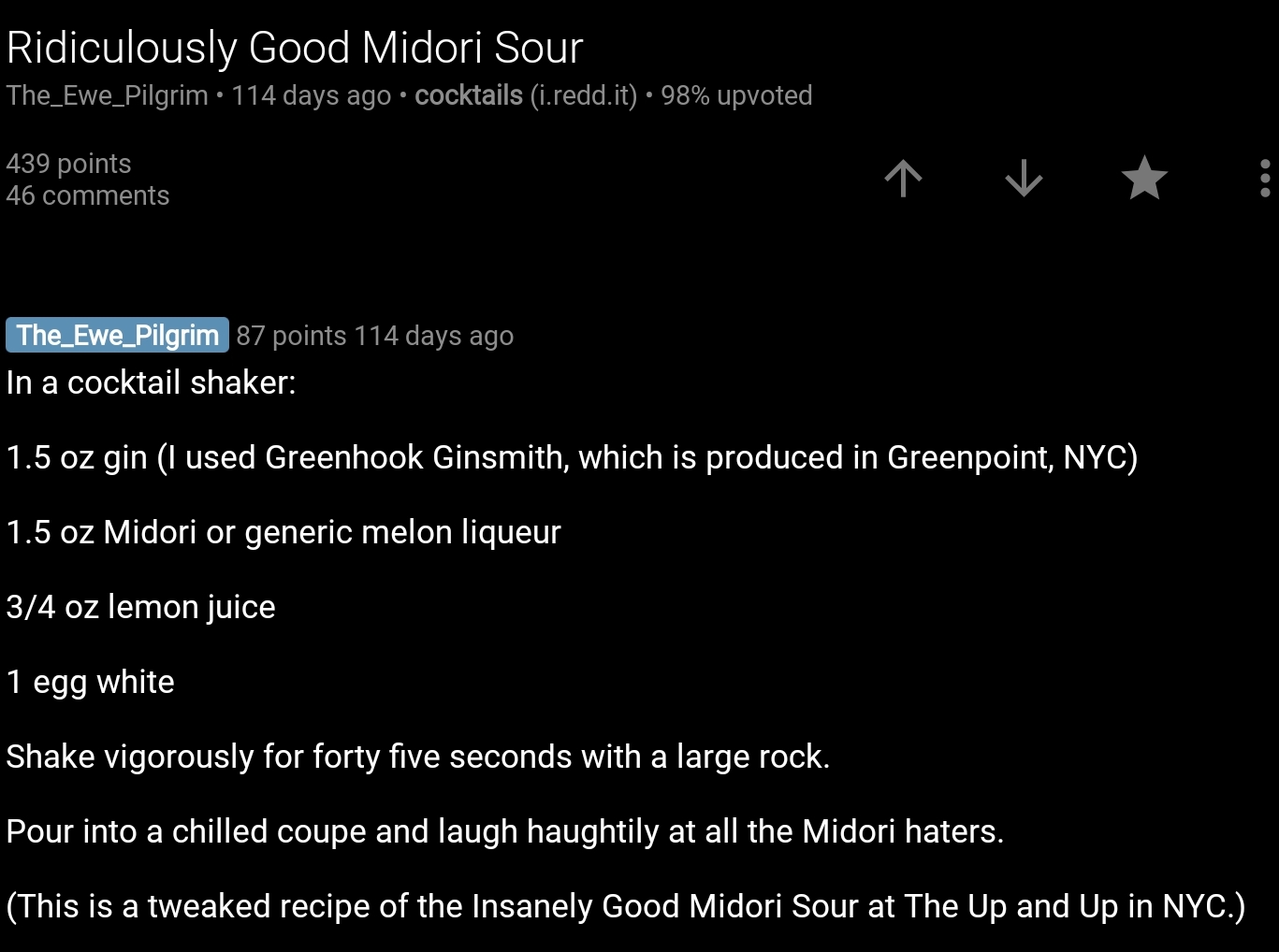Go to the cocktails subreddit
Viewport: 1279px width, 952px height.
[x=469, y=95]
